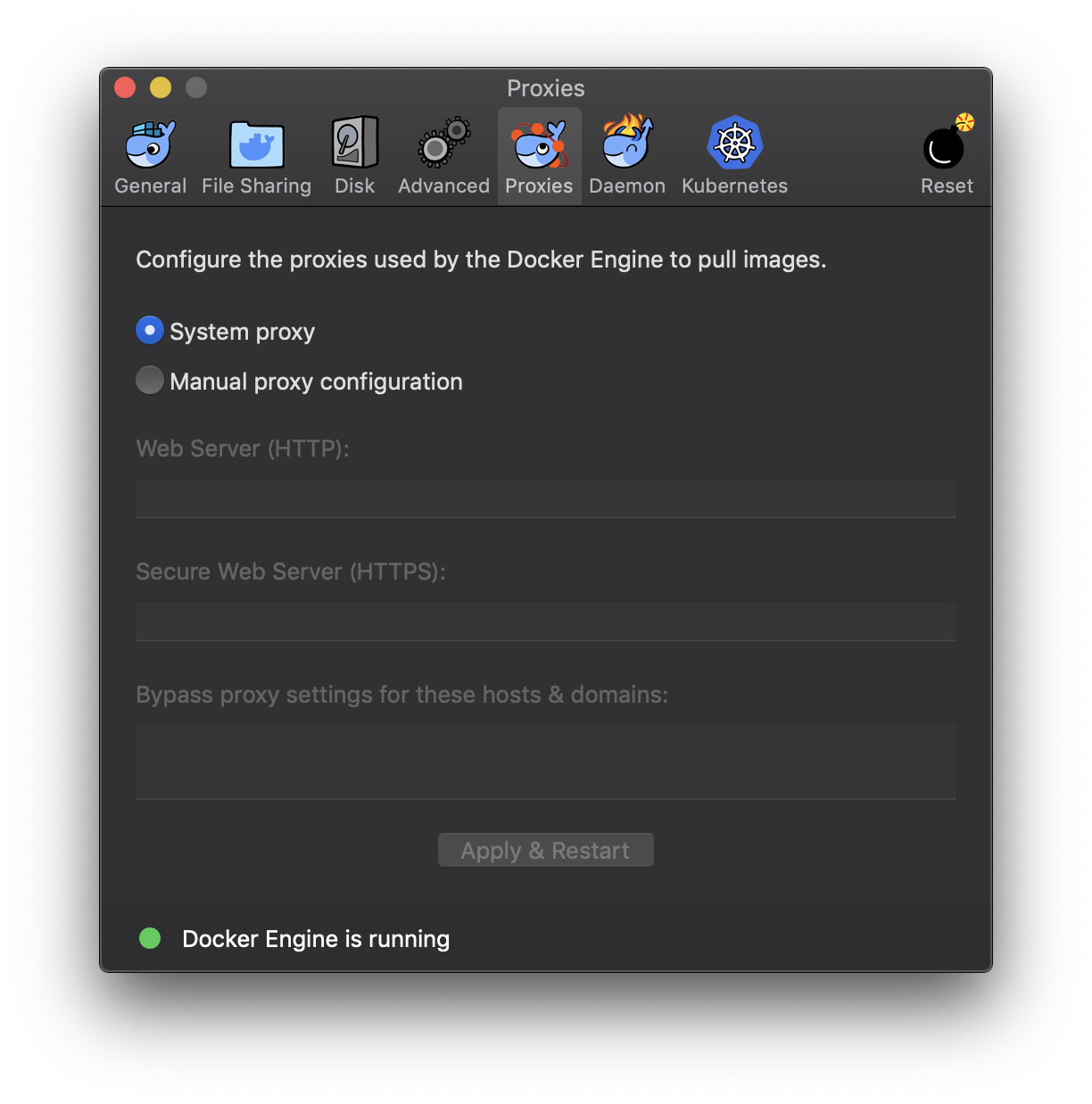Select the Proxies whale icon
This screenshot has height=1104, width=1092.
539,144
